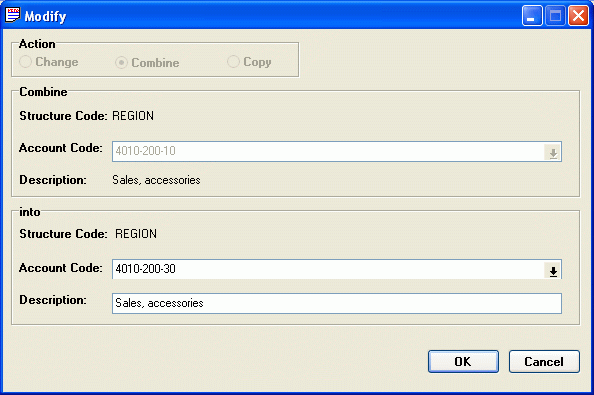Expand the Combine Account Code combo box
Screen dimensions: 594x395
553,153
